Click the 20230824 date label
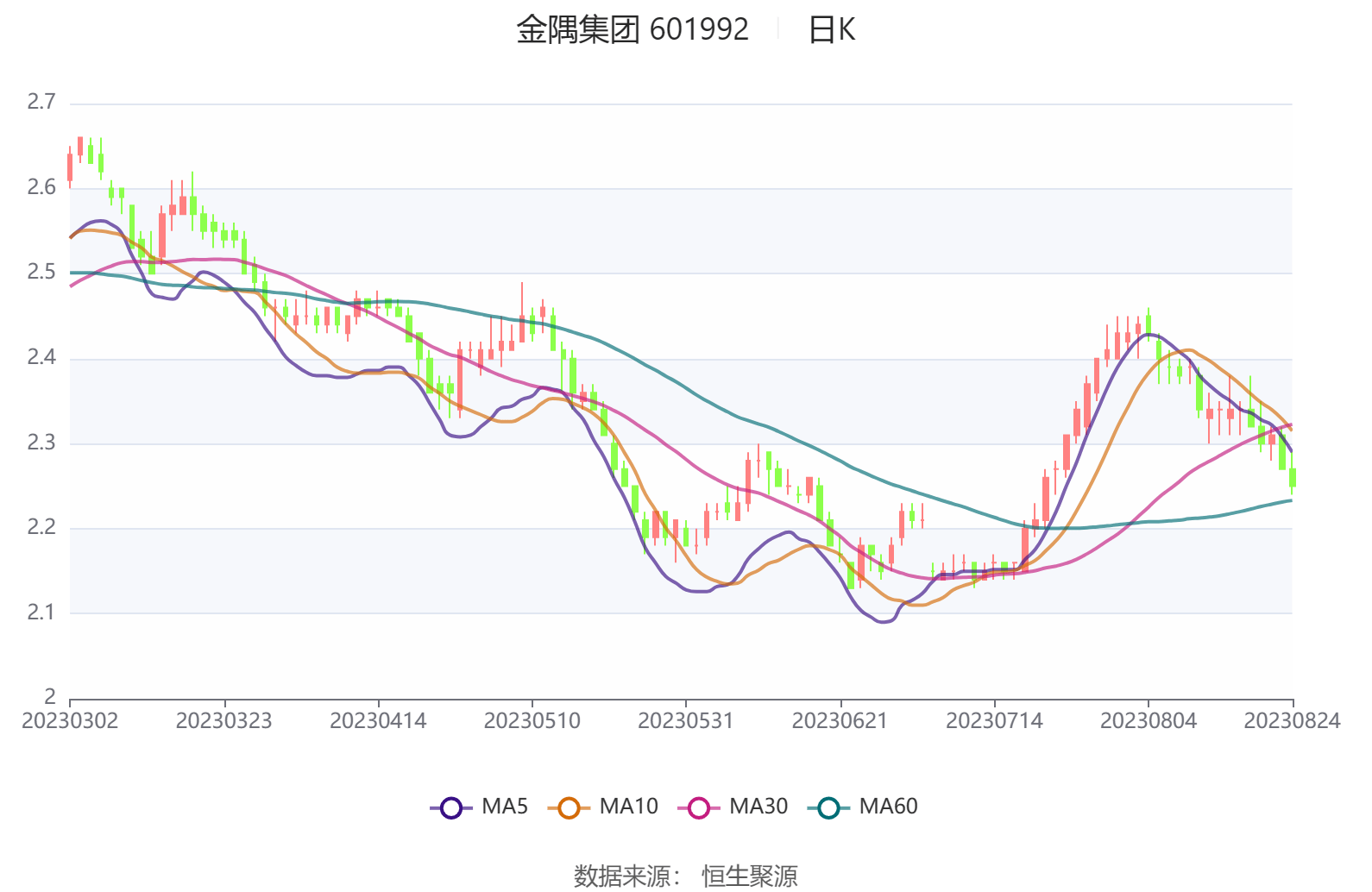Viewport: 1372px width, 892px height. [1292, 721]
